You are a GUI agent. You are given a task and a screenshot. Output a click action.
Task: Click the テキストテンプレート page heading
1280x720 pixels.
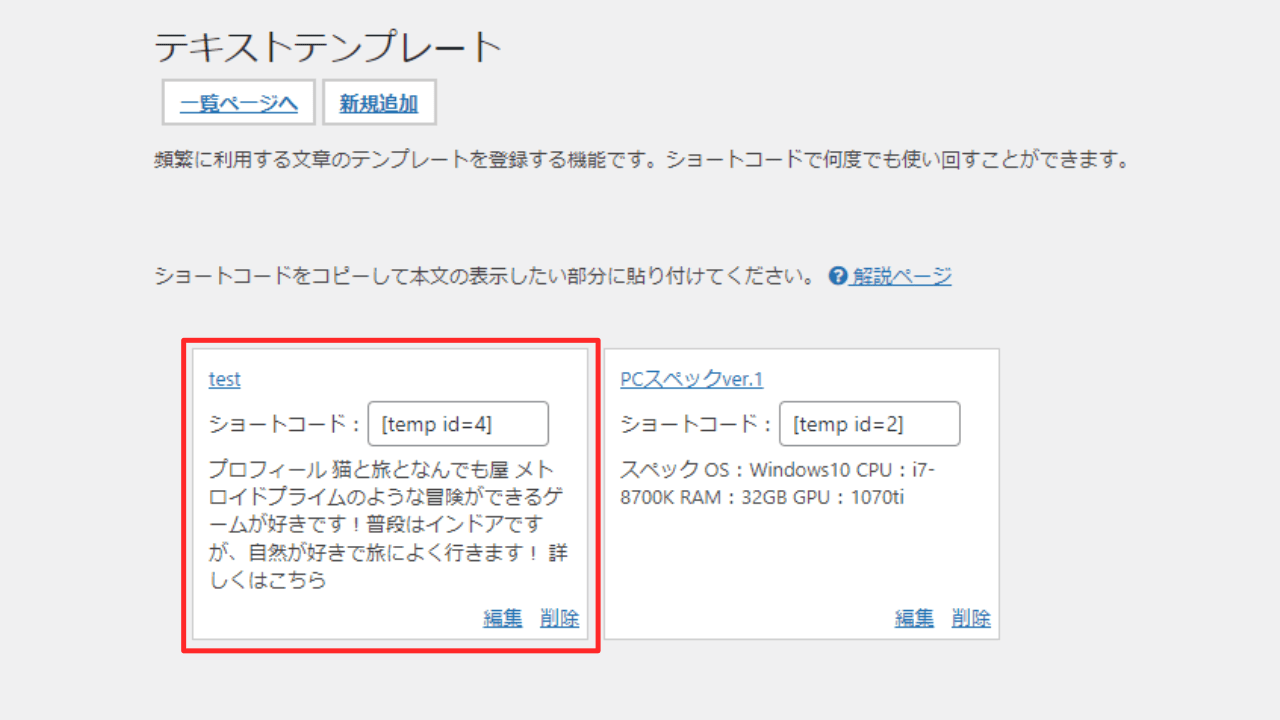[x=328, y=47]
